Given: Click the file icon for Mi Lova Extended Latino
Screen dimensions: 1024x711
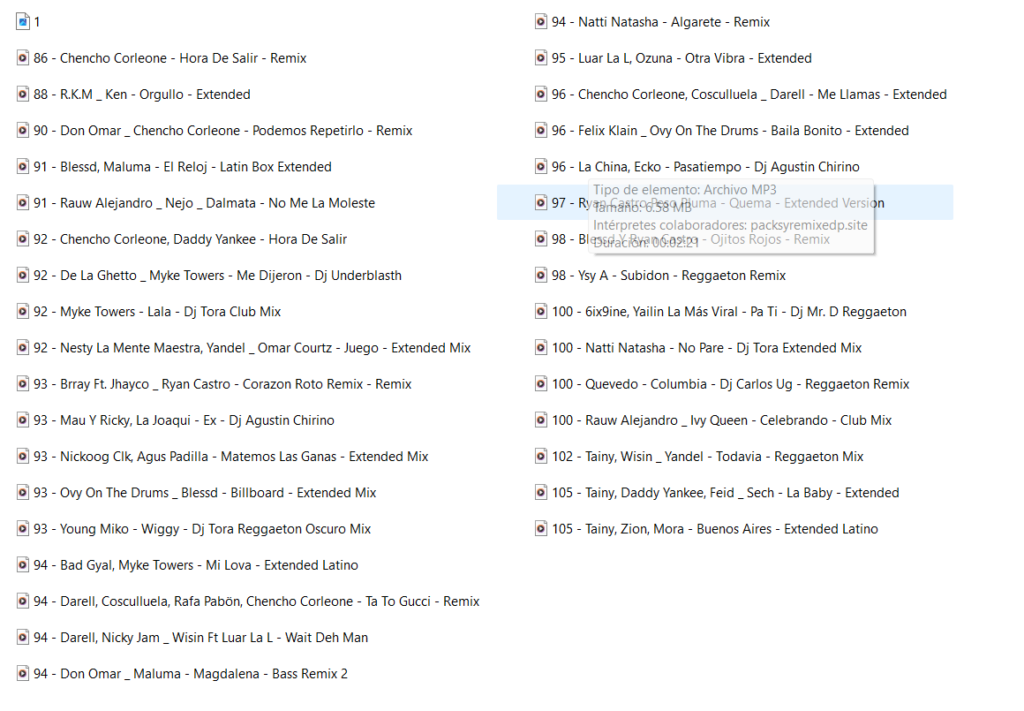Looking at the screenshot, I should [x=23, y=565].
